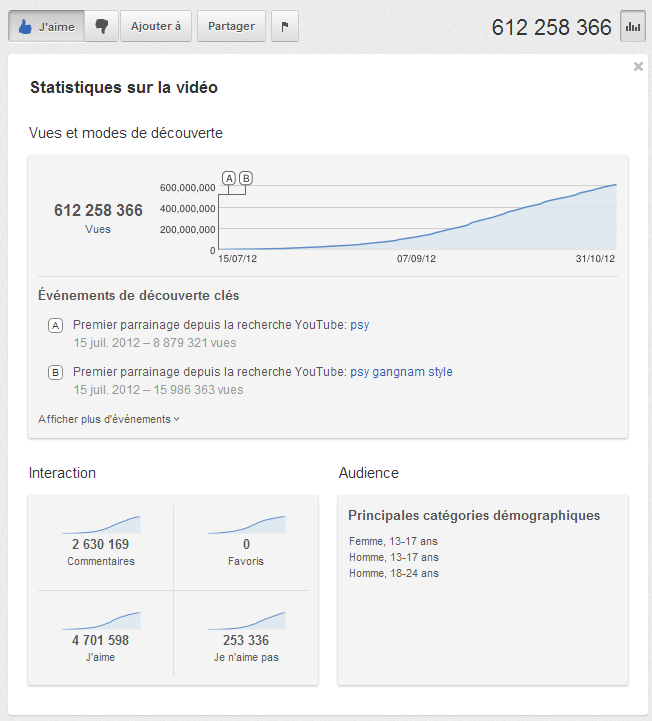This screenshot has height=721, width=652.
Task: Click the 15/07/12 axis date label
Action: point(238,259)
